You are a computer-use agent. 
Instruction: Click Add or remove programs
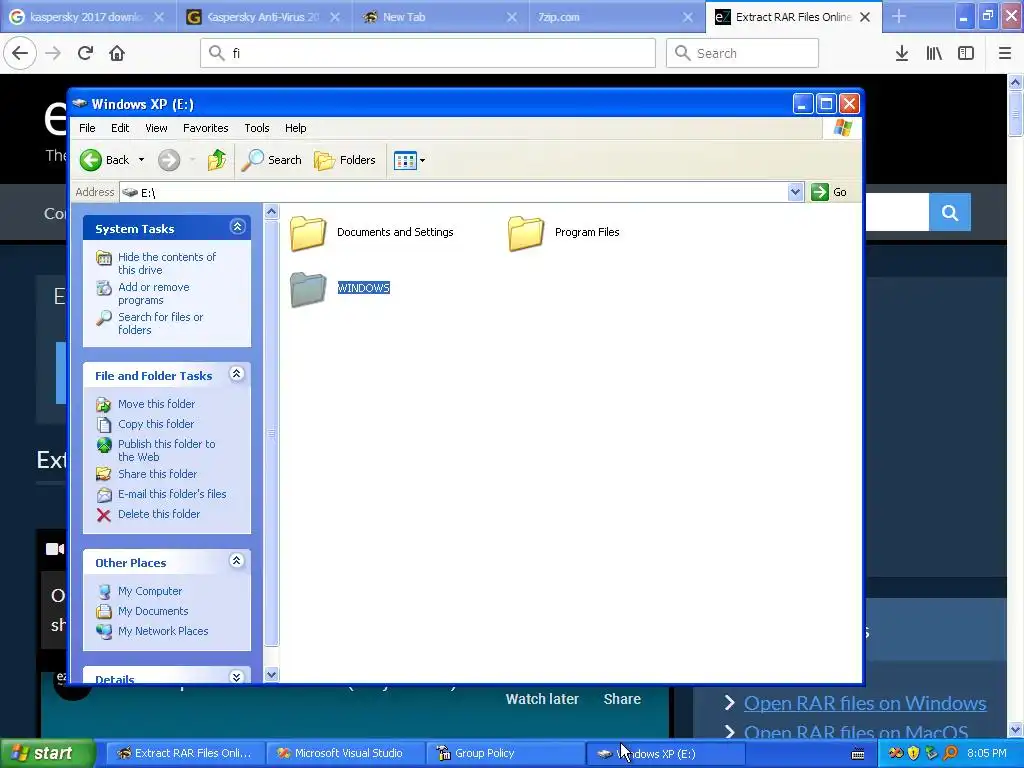coord(153,293)
